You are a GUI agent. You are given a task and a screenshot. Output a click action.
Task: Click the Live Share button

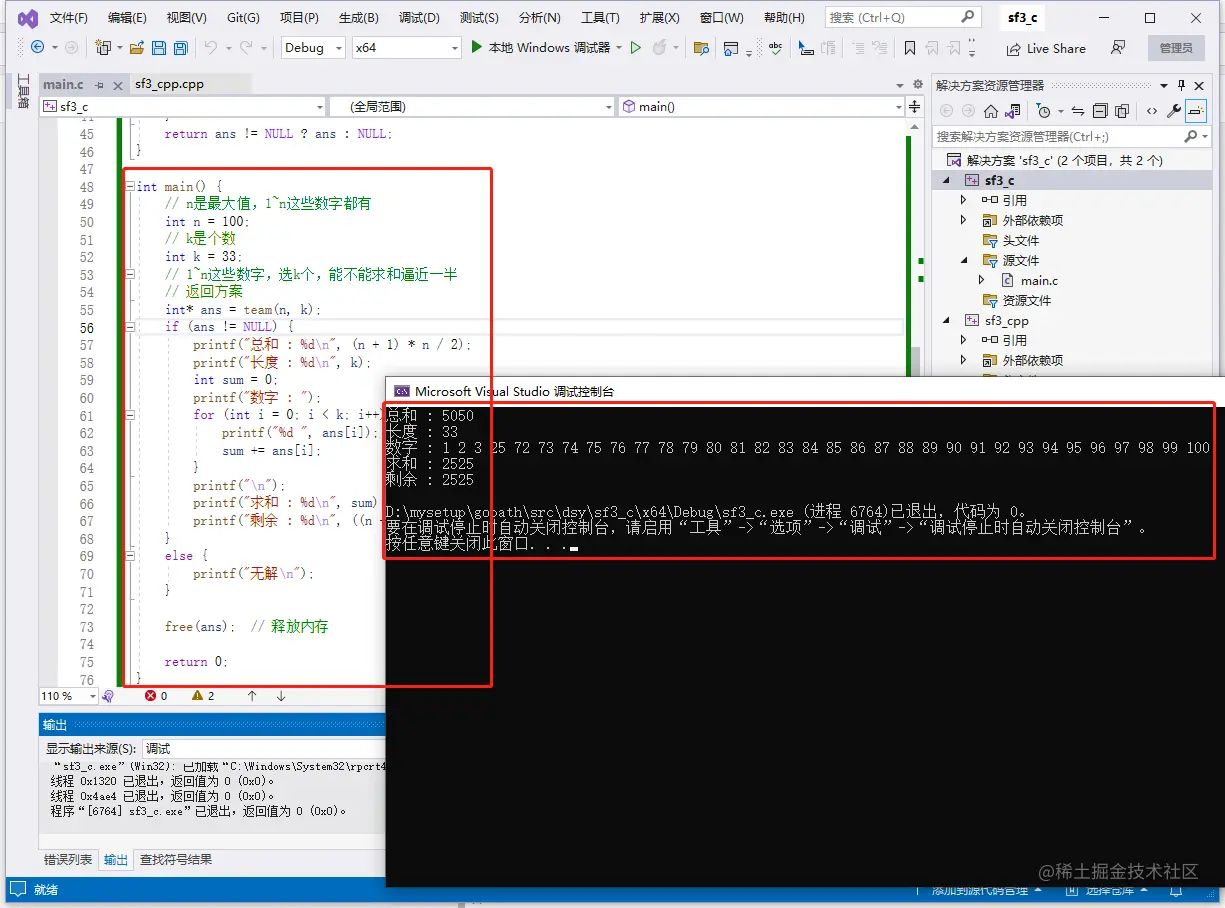click(1046, 48)
